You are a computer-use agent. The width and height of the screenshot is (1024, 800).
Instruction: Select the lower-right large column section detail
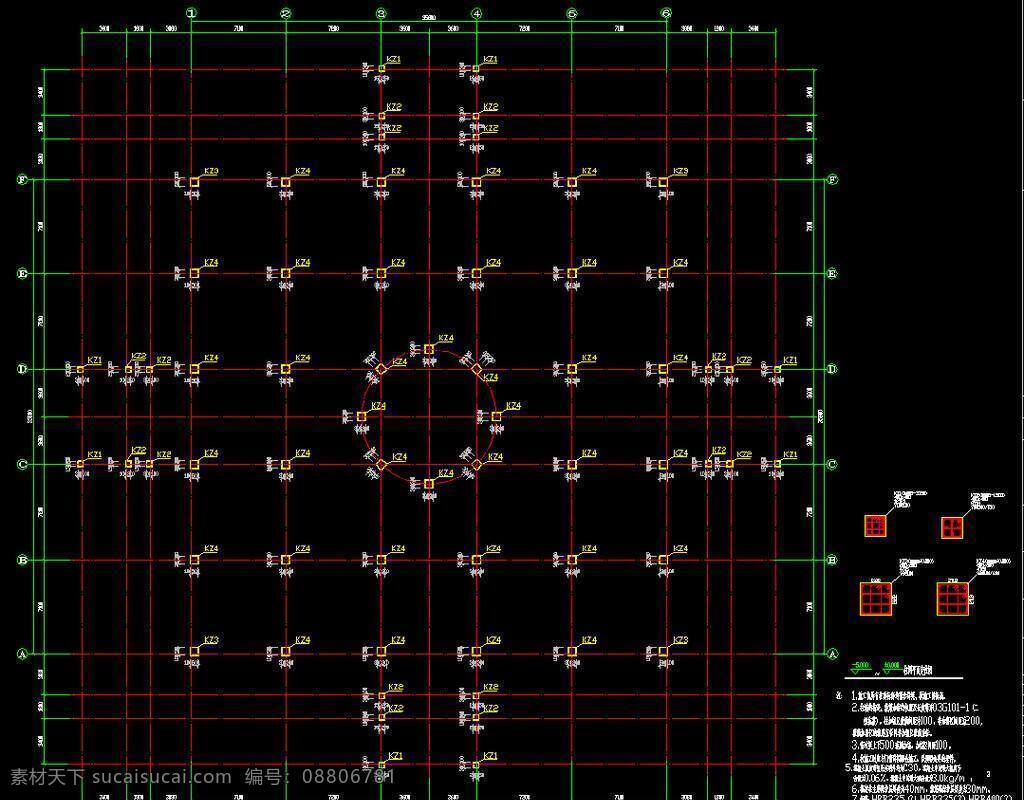953,598
